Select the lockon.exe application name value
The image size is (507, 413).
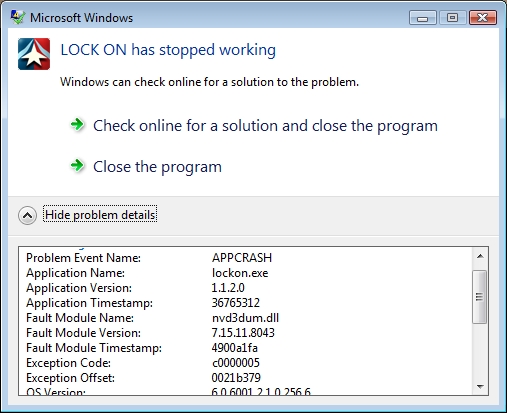tap(240, 273)
